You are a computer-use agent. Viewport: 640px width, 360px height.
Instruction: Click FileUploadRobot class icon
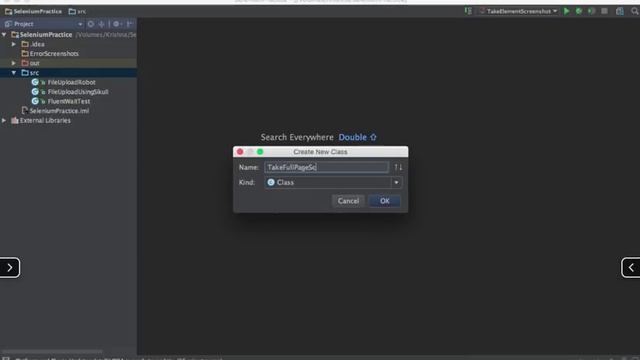coord(35,82)
